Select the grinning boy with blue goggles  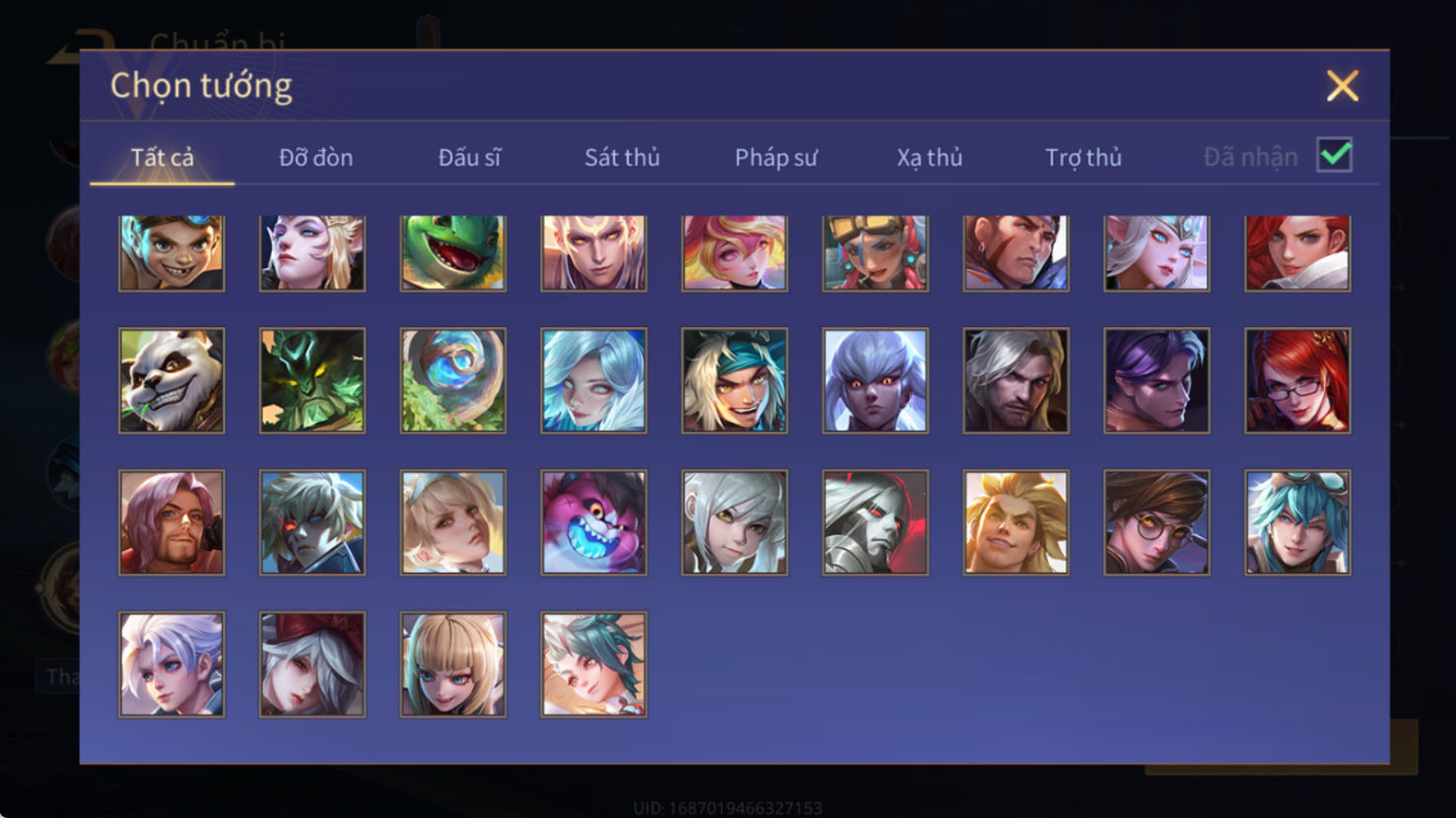click(x=172, y=253)
